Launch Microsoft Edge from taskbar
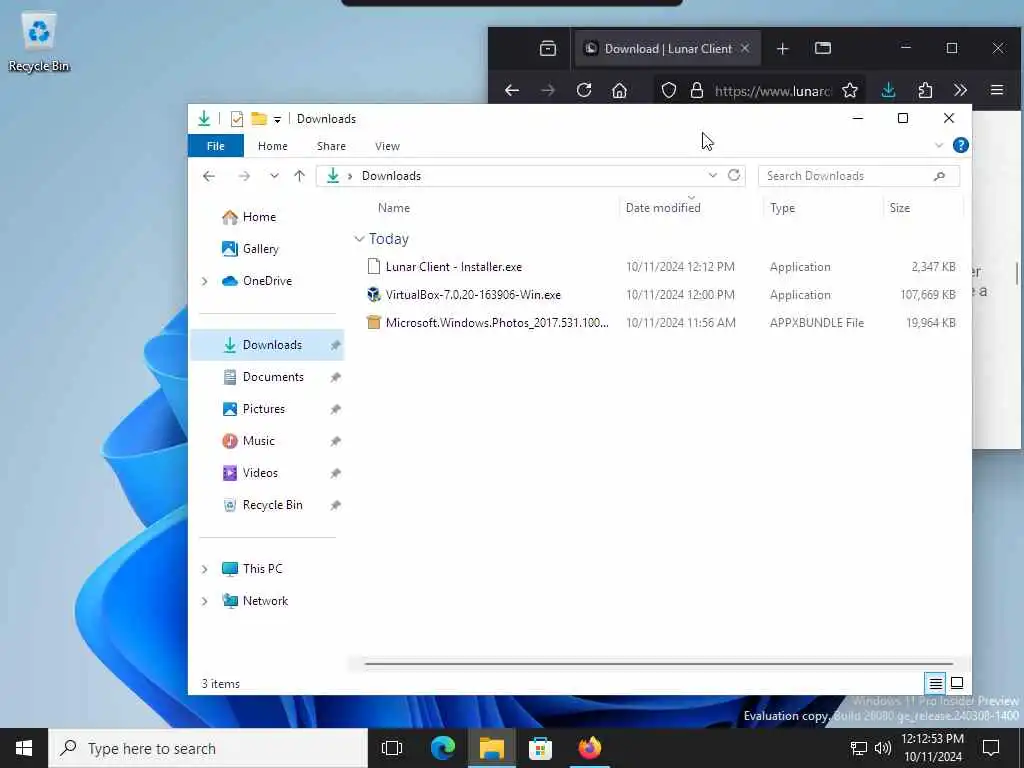This screenshot has height=768, width=1024. 443,748
